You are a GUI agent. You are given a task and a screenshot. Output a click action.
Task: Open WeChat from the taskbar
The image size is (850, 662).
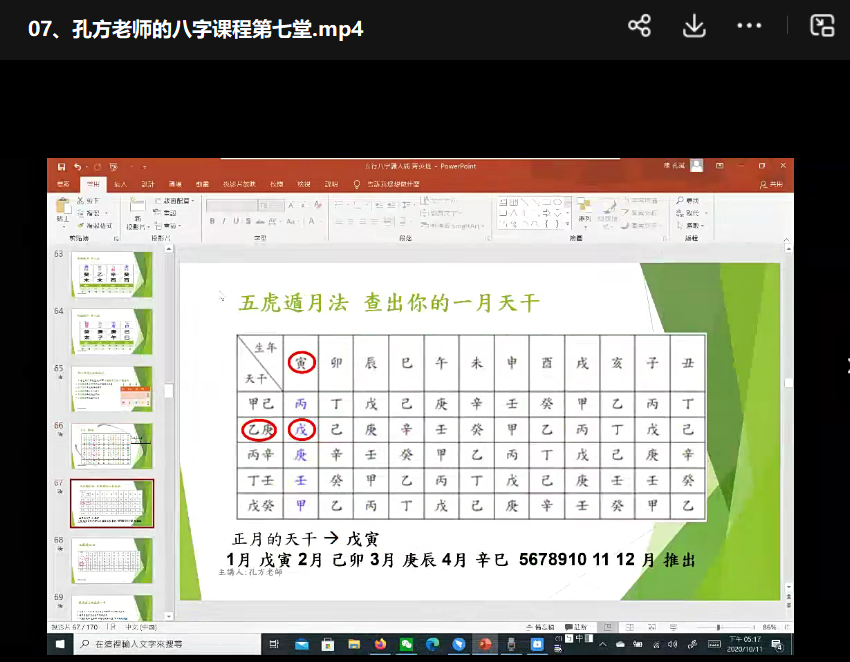(x=407, y=644)
